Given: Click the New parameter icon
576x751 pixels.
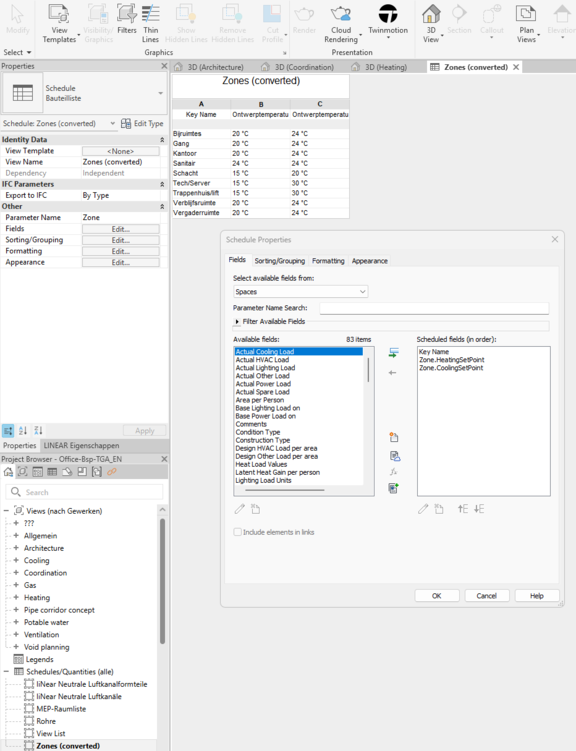Looking at the screenshot, I should point(394,437).
